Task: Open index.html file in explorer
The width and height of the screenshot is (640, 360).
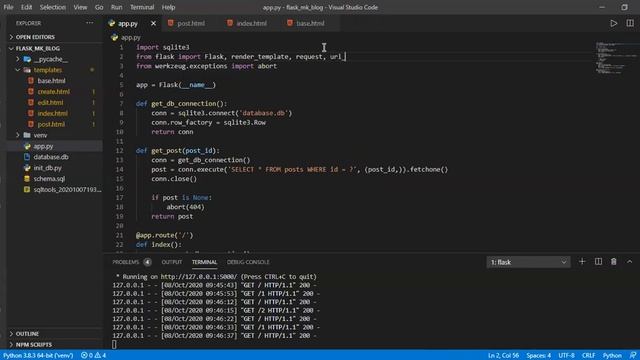Action: 53,113
